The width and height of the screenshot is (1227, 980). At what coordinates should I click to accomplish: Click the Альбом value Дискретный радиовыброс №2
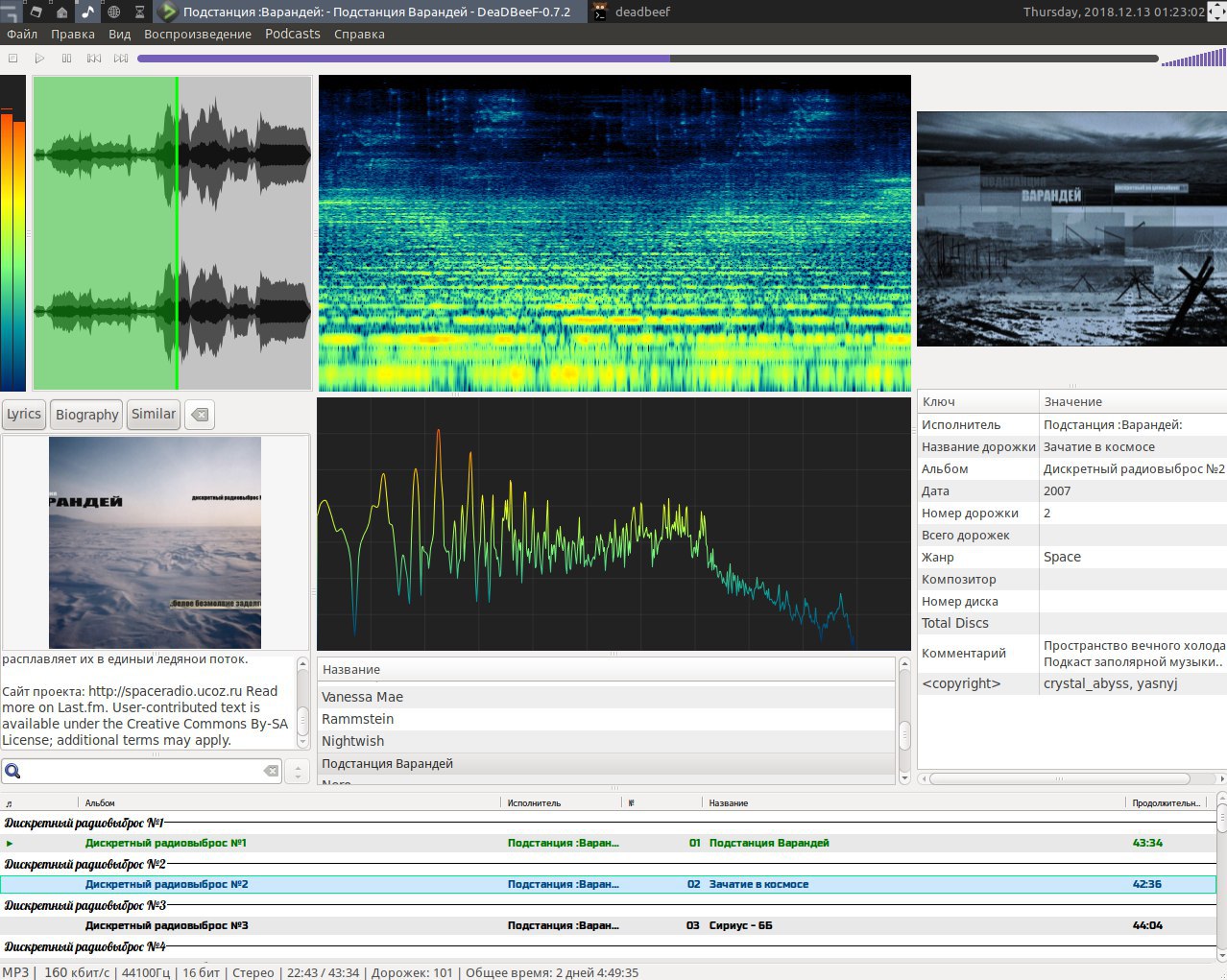pyautogui.click(x=1134, y=468)
